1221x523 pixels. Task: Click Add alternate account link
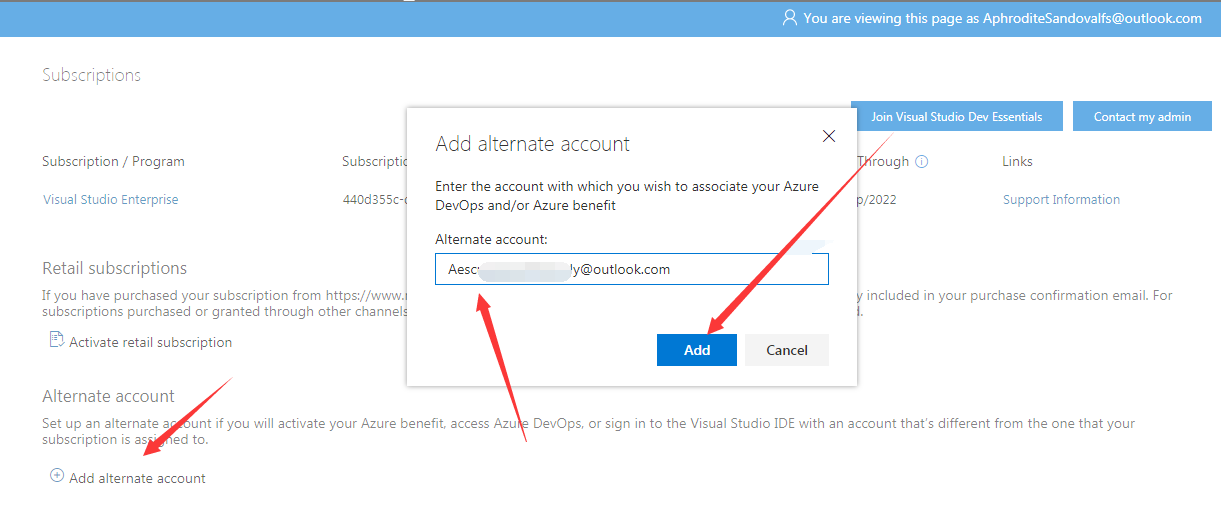point(137,478)
